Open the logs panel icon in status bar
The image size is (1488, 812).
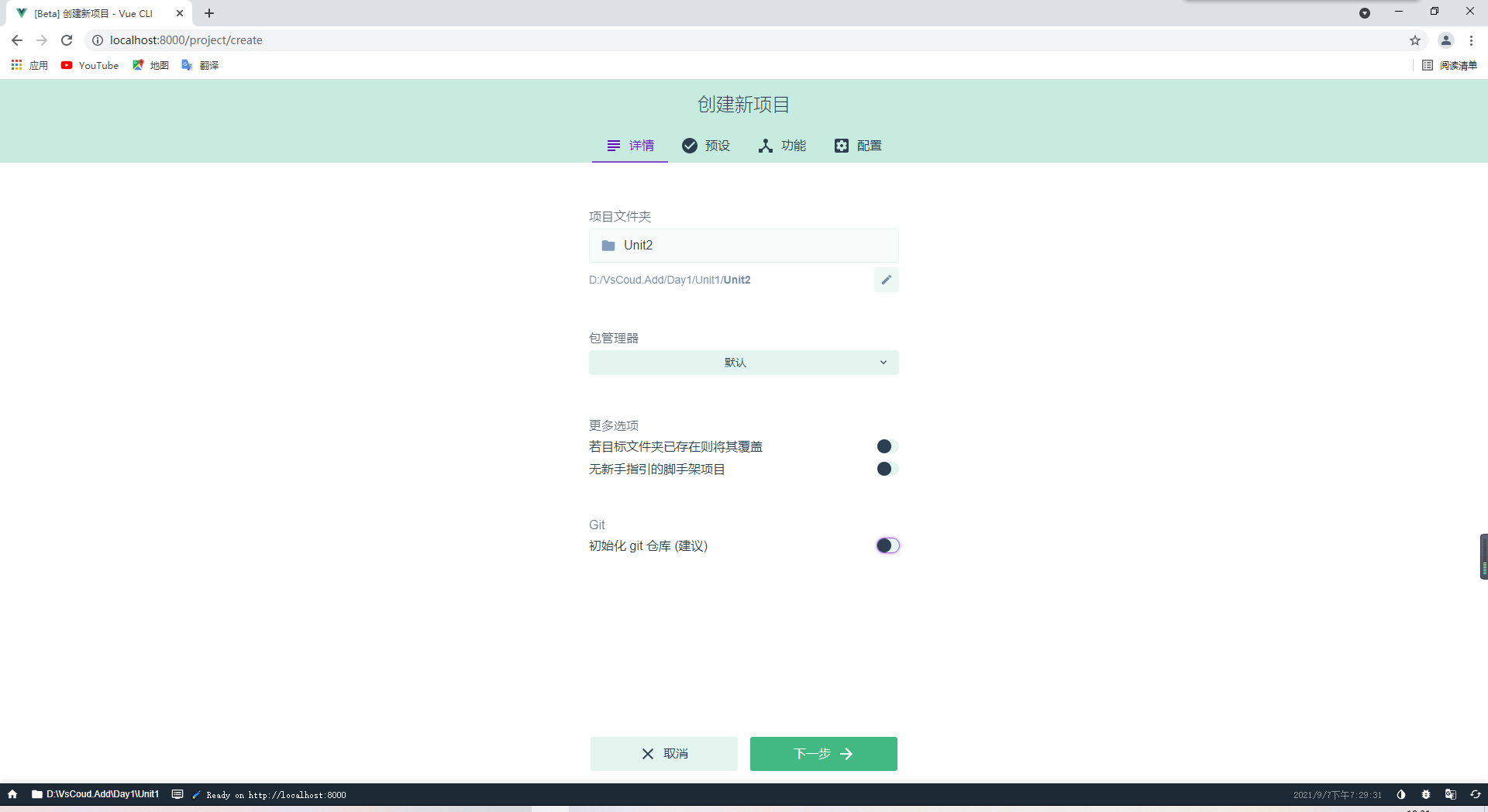point(177,794)
